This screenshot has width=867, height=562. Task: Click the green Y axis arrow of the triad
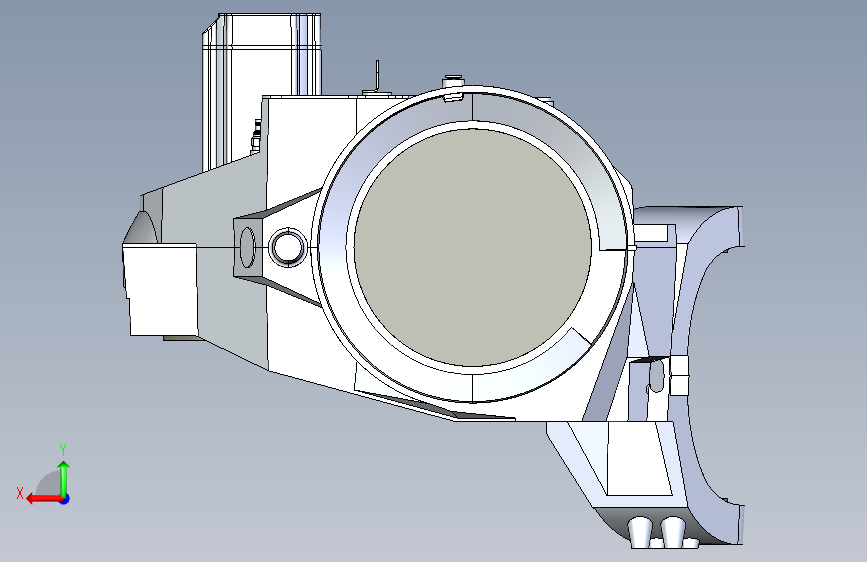click(64, 478)
